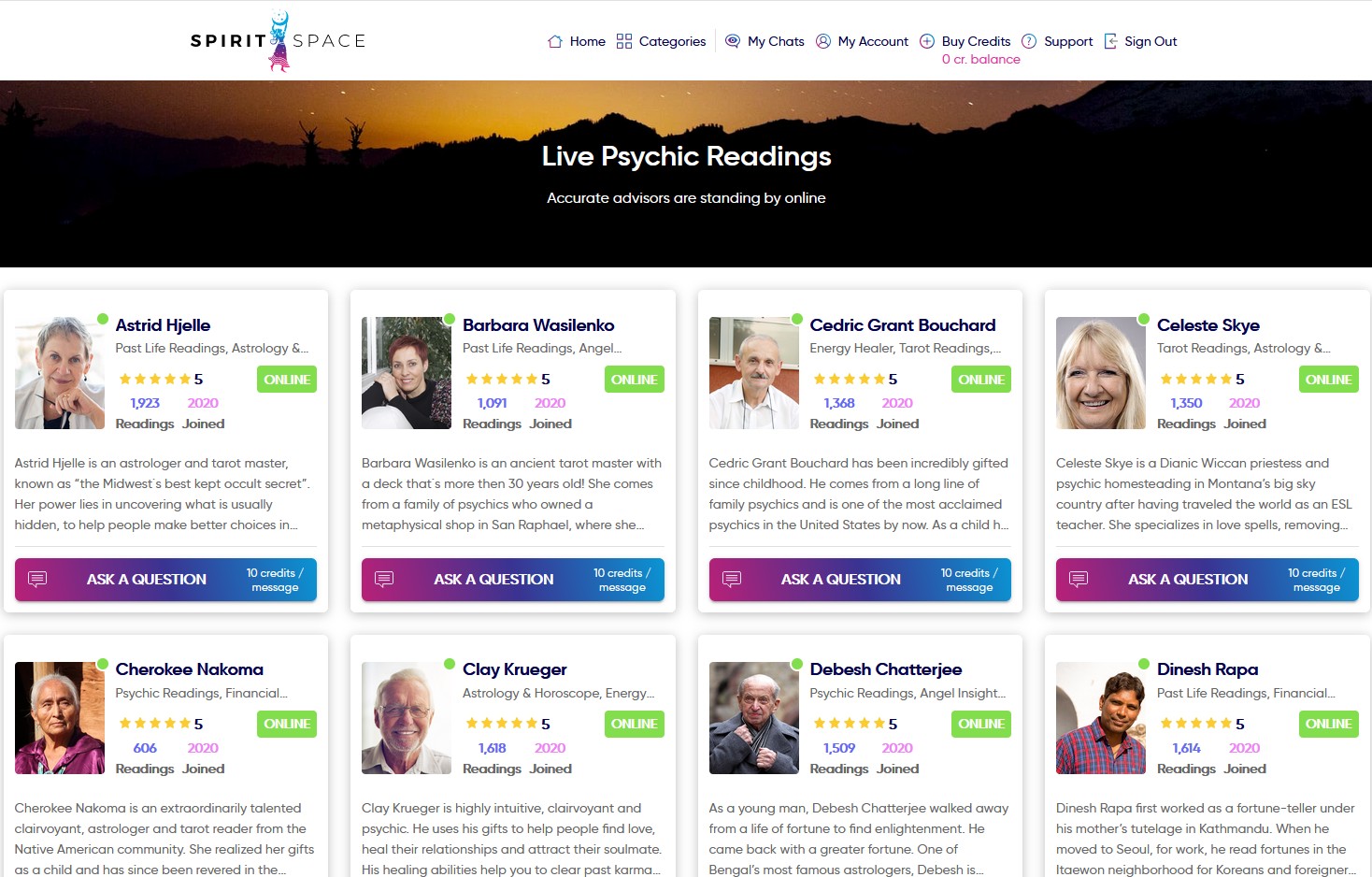This screenshot has width=1372, height=877.
Task: Click Dinesh Rapa's profile photo
Action: click(1101, 718)
